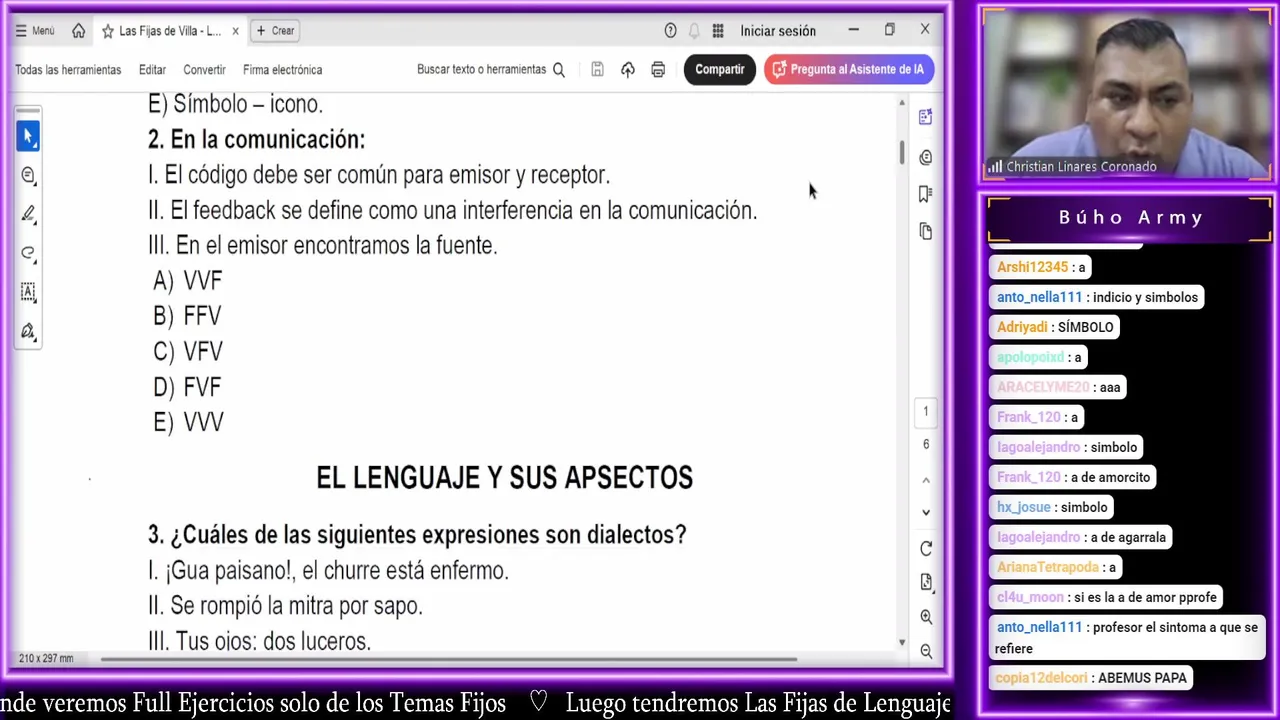
Task: Click heading EL LENGUAJE Y SUS APSECTOS
Action: click(504, 478)
